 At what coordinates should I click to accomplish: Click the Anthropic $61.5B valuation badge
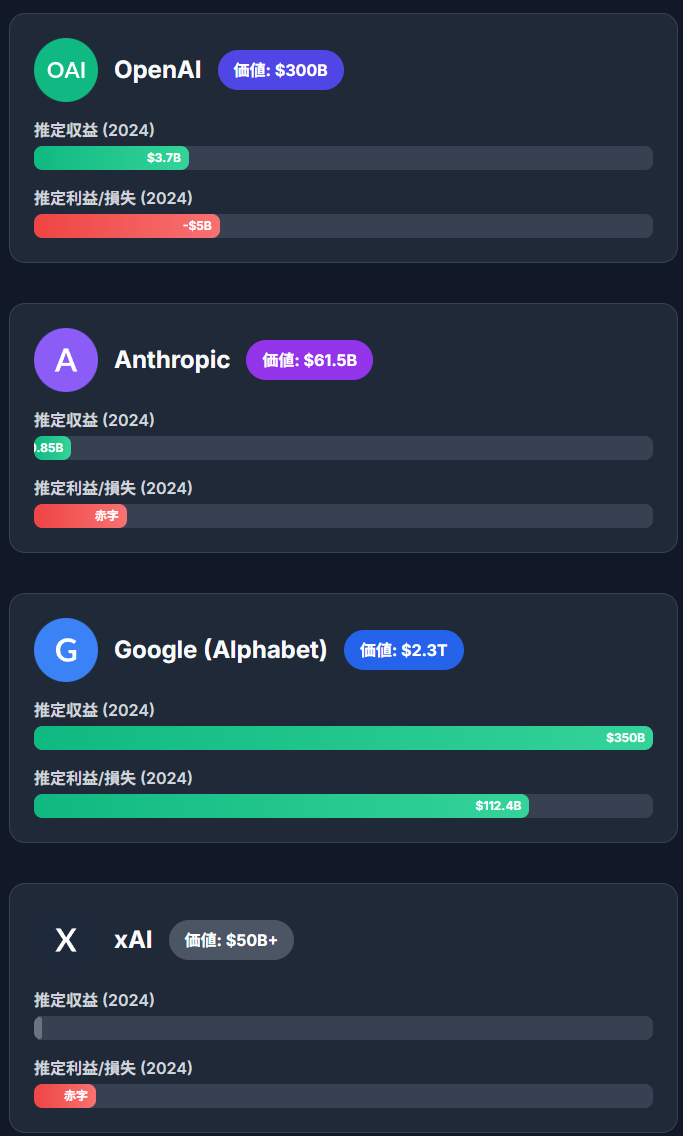click(x=309, y=360)
